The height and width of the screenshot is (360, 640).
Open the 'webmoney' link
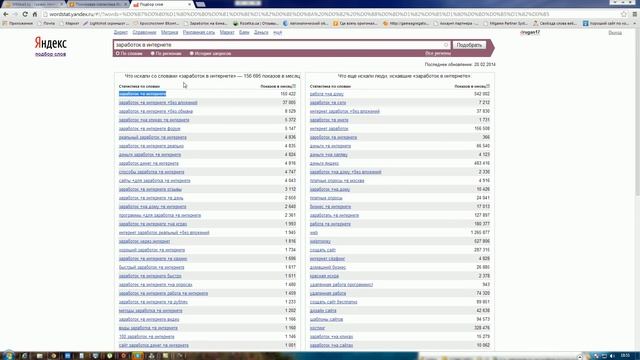[x=320, y=241]
